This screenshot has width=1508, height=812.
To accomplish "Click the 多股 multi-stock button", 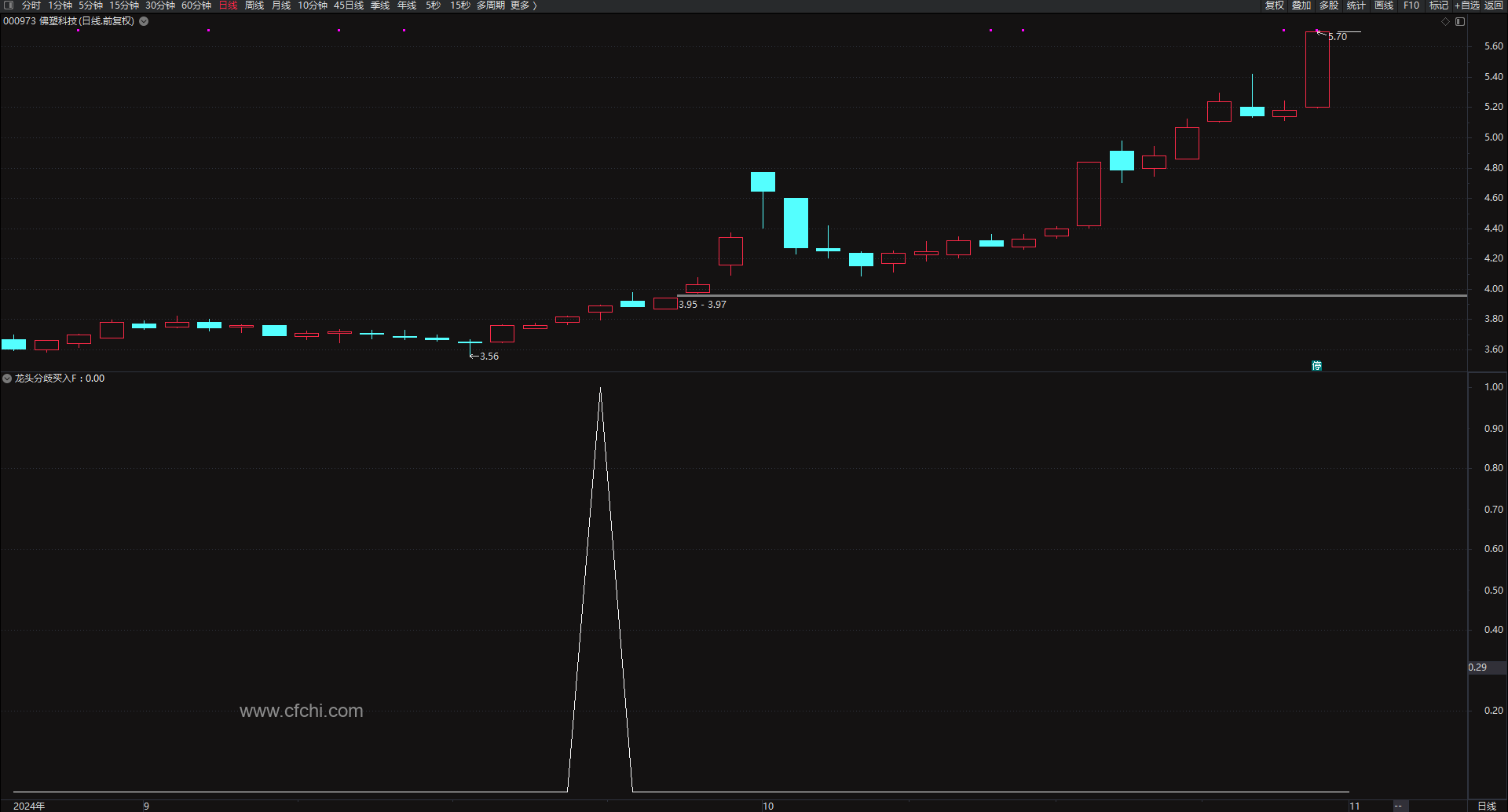I will point(1329,5).
